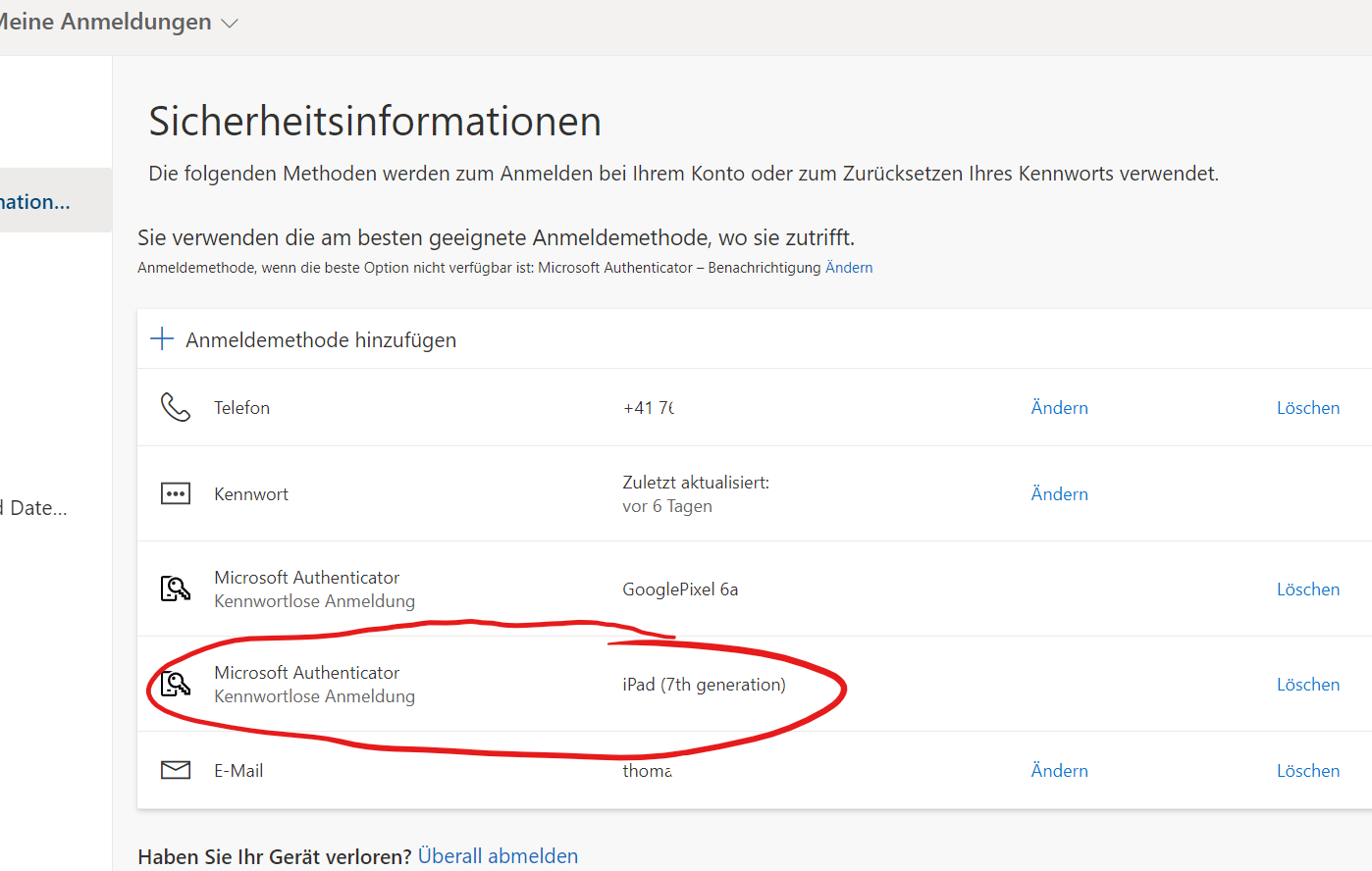The image size is (1372, 871).
Task: Click the plus icon to add sign-in method
Action: coord(161,339)
